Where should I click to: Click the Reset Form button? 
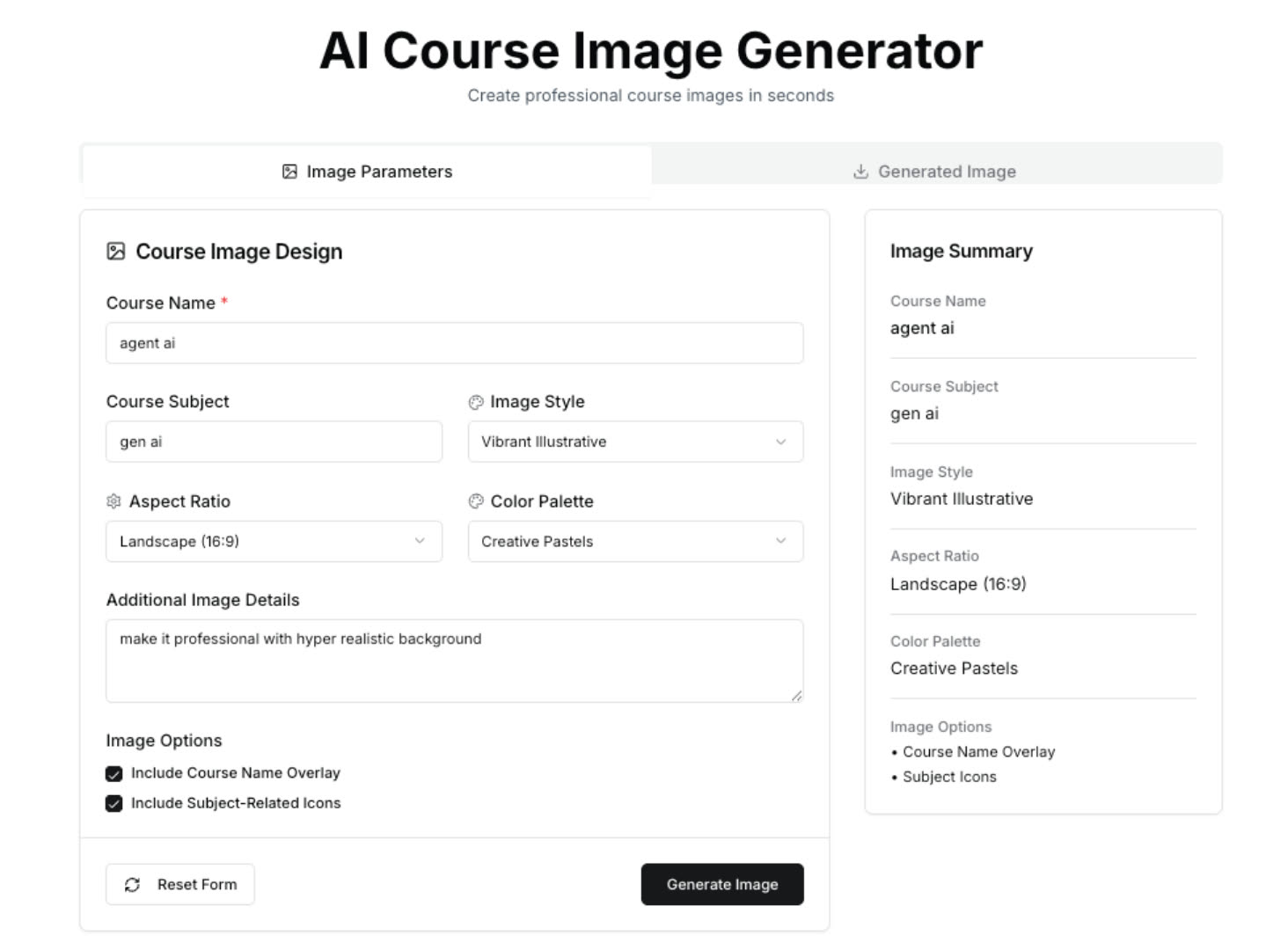[180, 885]
